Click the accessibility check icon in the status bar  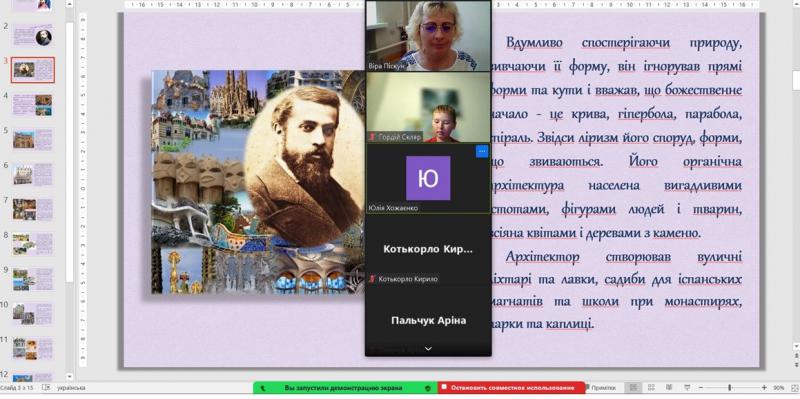click(46, 388)
